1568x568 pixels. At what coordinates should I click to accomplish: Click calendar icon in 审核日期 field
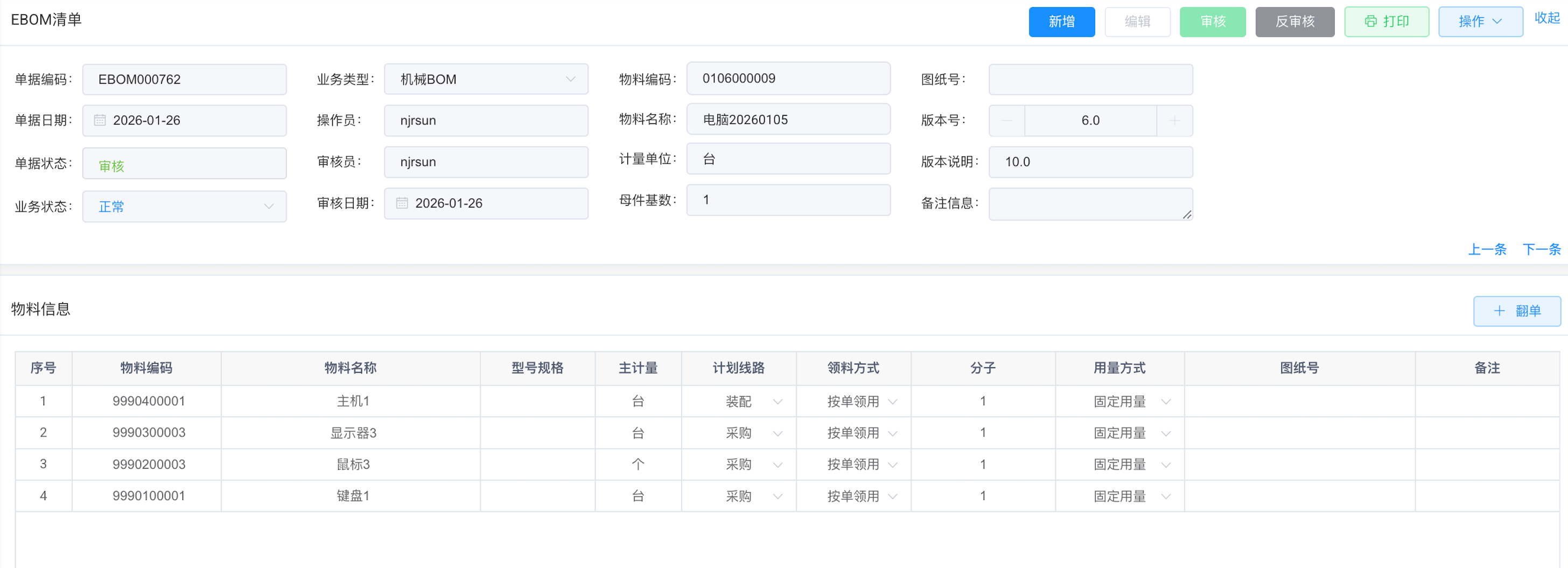pos(402,203)
